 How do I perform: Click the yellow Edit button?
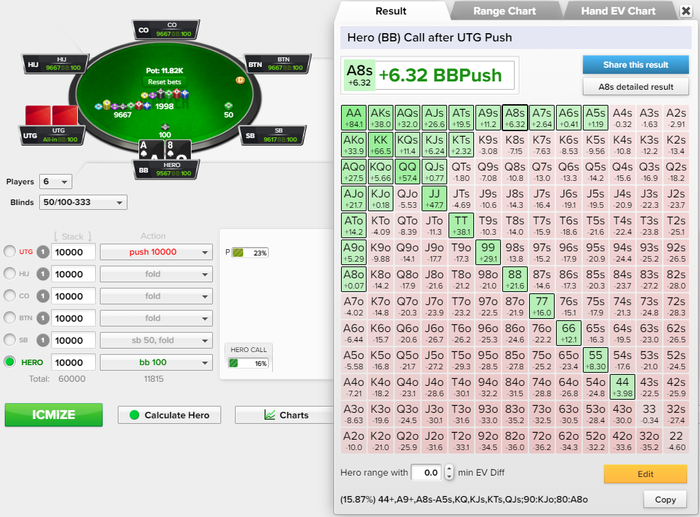pos(645,474)
